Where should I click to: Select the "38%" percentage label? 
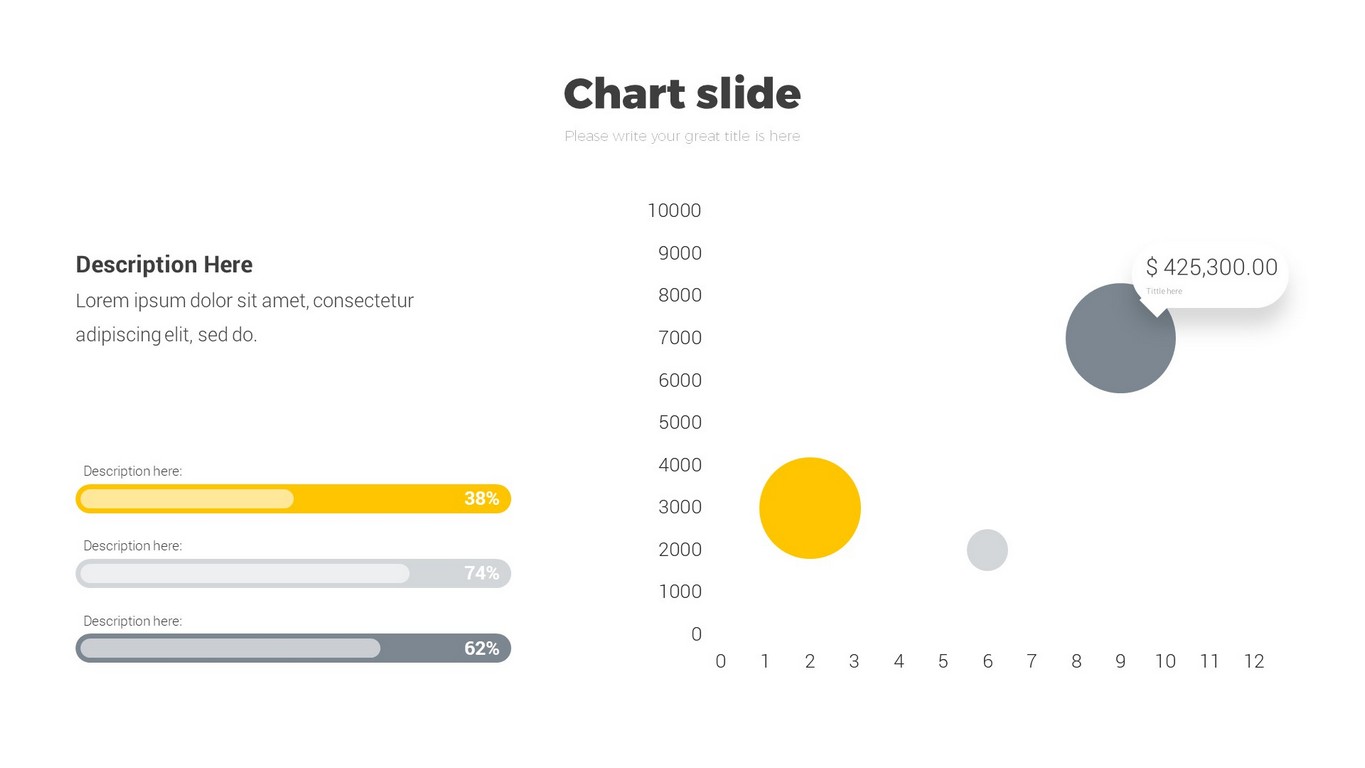click(x=481, y=499)
